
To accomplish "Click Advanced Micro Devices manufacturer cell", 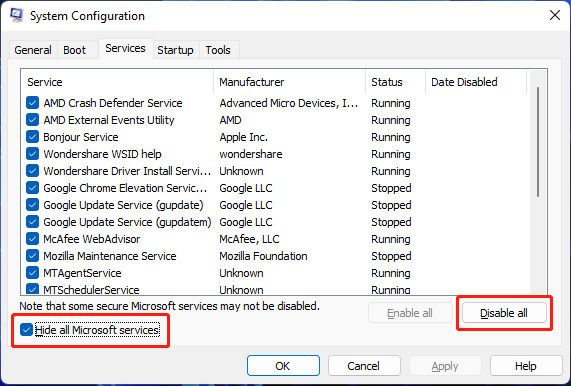I will (289, 103).
